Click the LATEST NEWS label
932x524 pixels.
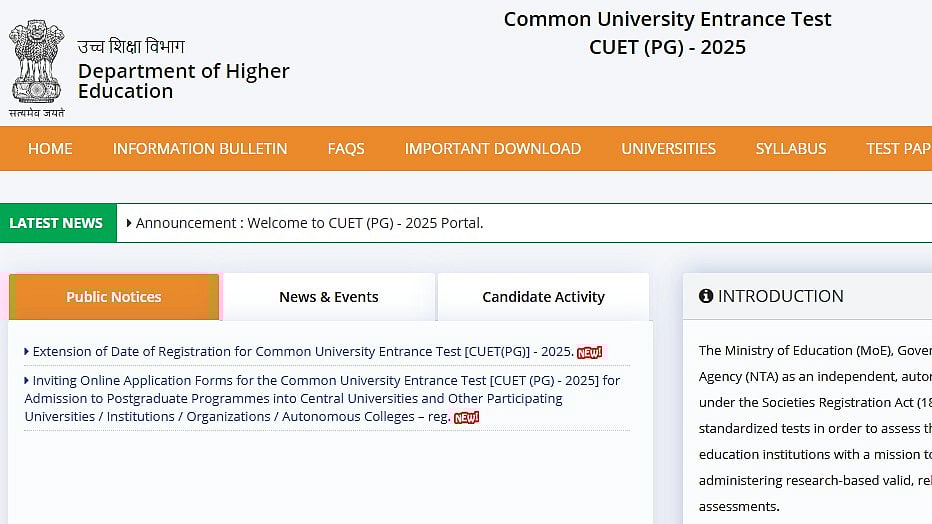pyautogui.click(x=56, y=223)
